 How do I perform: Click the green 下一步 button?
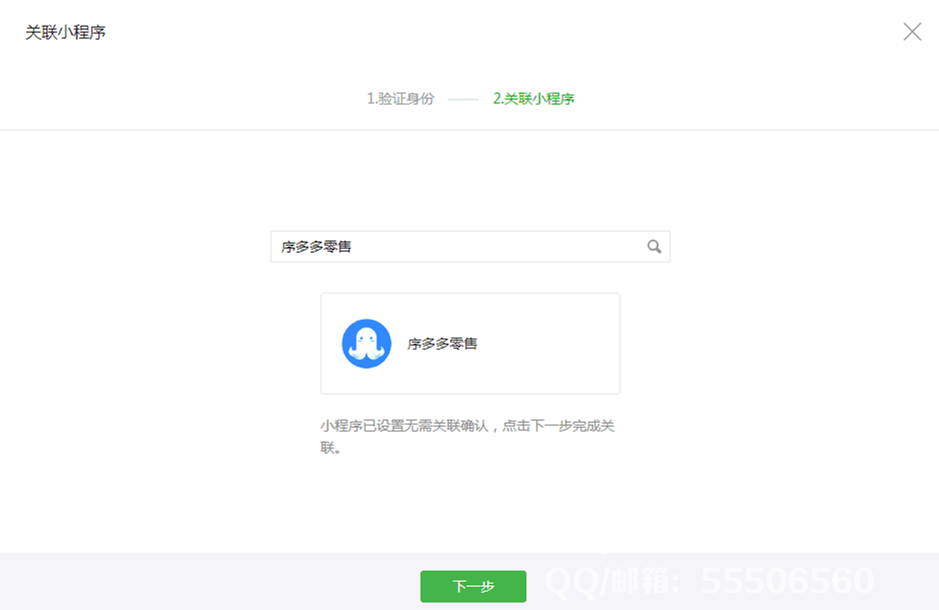click(x=473, y=586)
